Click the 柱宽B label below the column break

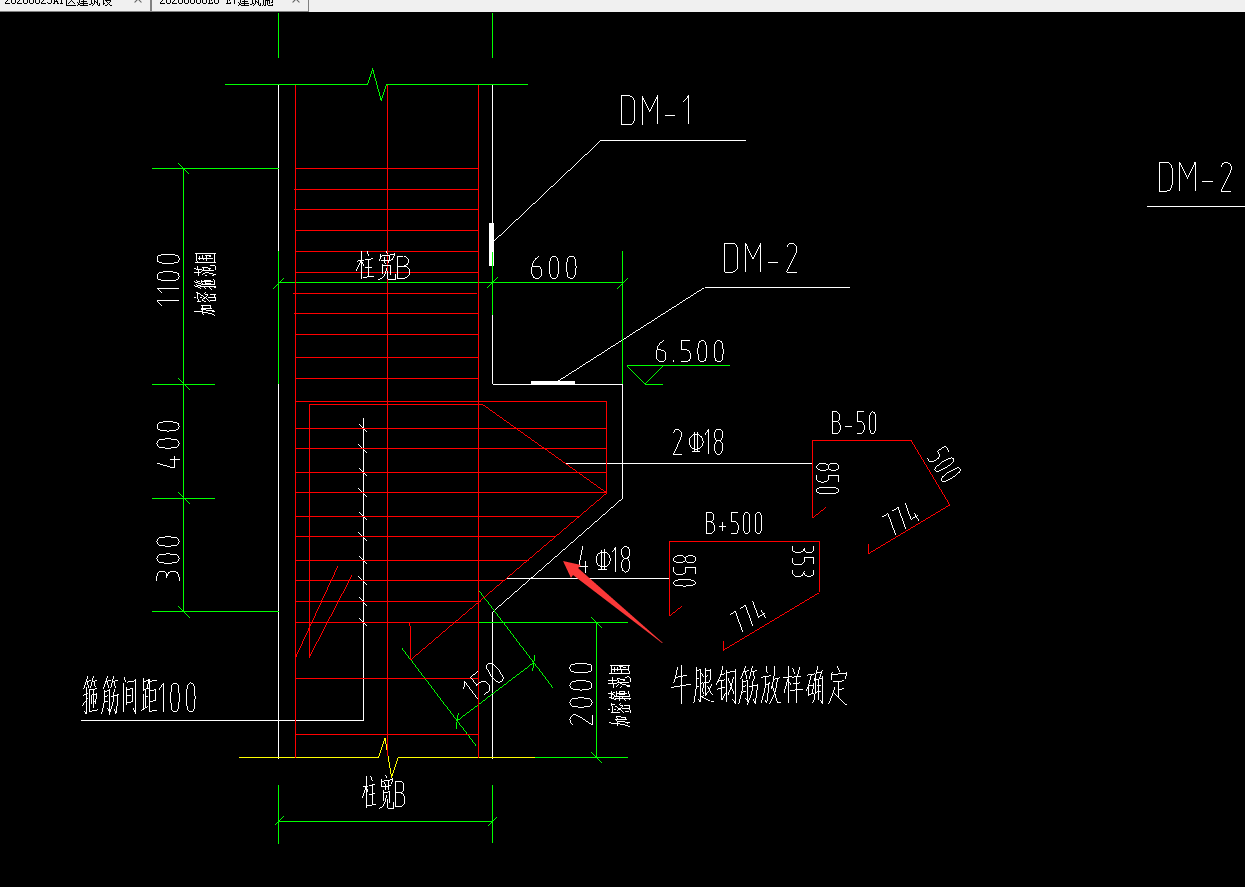(384, 795)
